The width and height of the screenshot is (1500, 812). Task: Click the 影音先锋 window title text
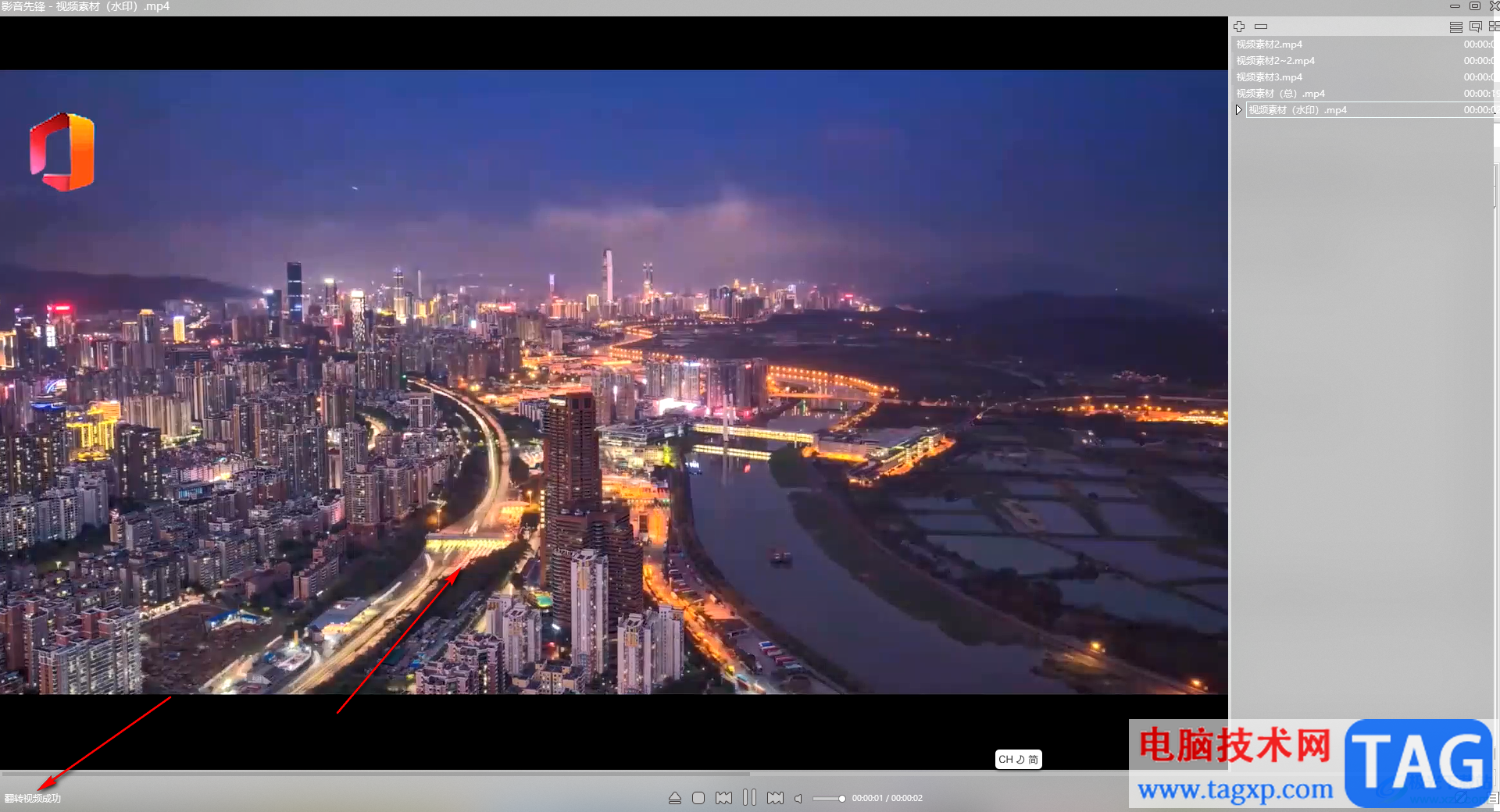85,6
